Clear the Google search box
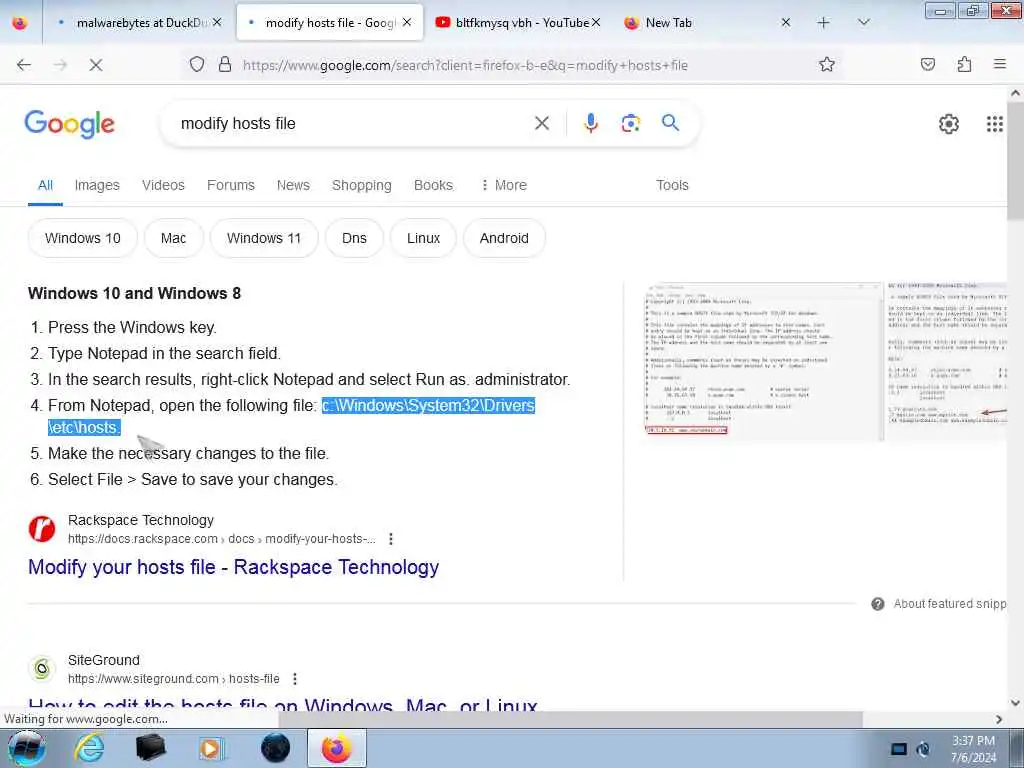 point(541,123)
